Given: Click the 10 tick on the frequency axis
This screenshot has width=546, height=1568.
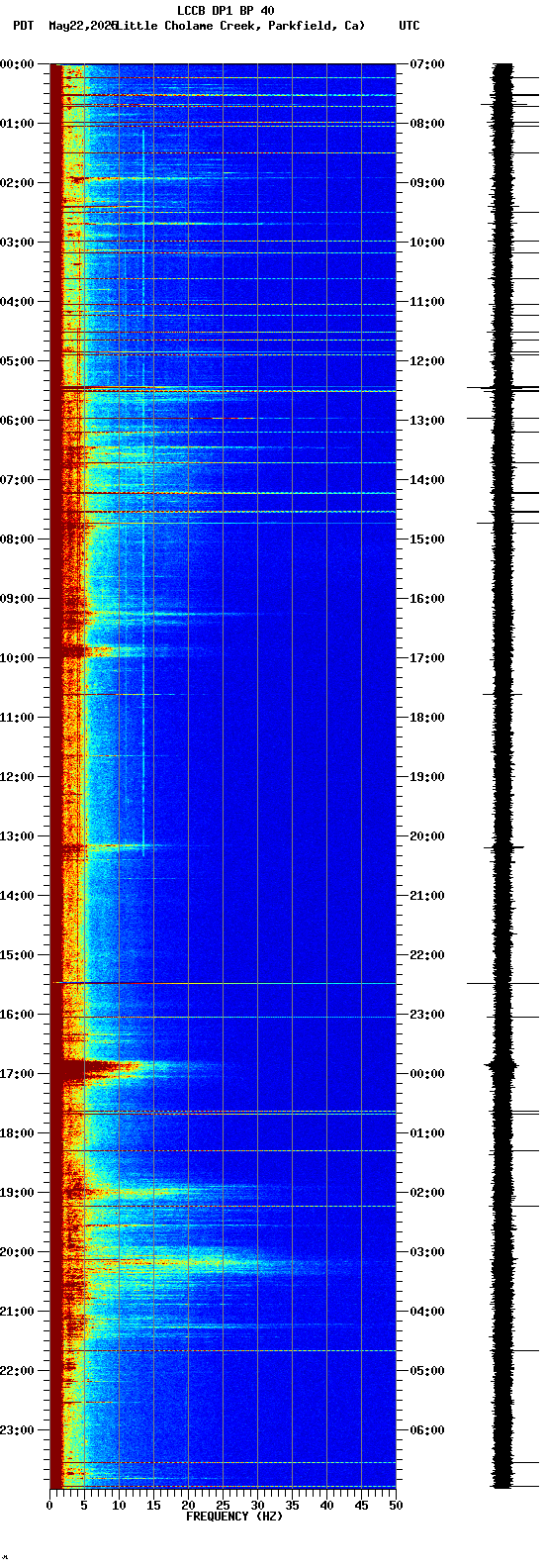Looking at the screenshot, I should (119, 1506).
